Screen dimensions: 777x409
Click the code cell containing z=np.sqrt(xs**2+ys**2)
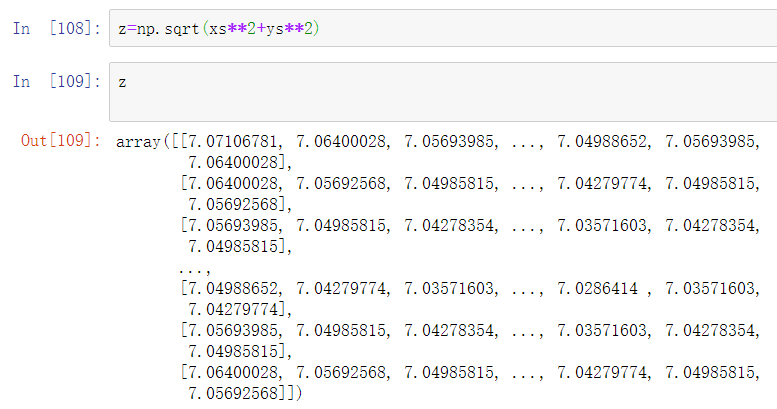[443, 28]
